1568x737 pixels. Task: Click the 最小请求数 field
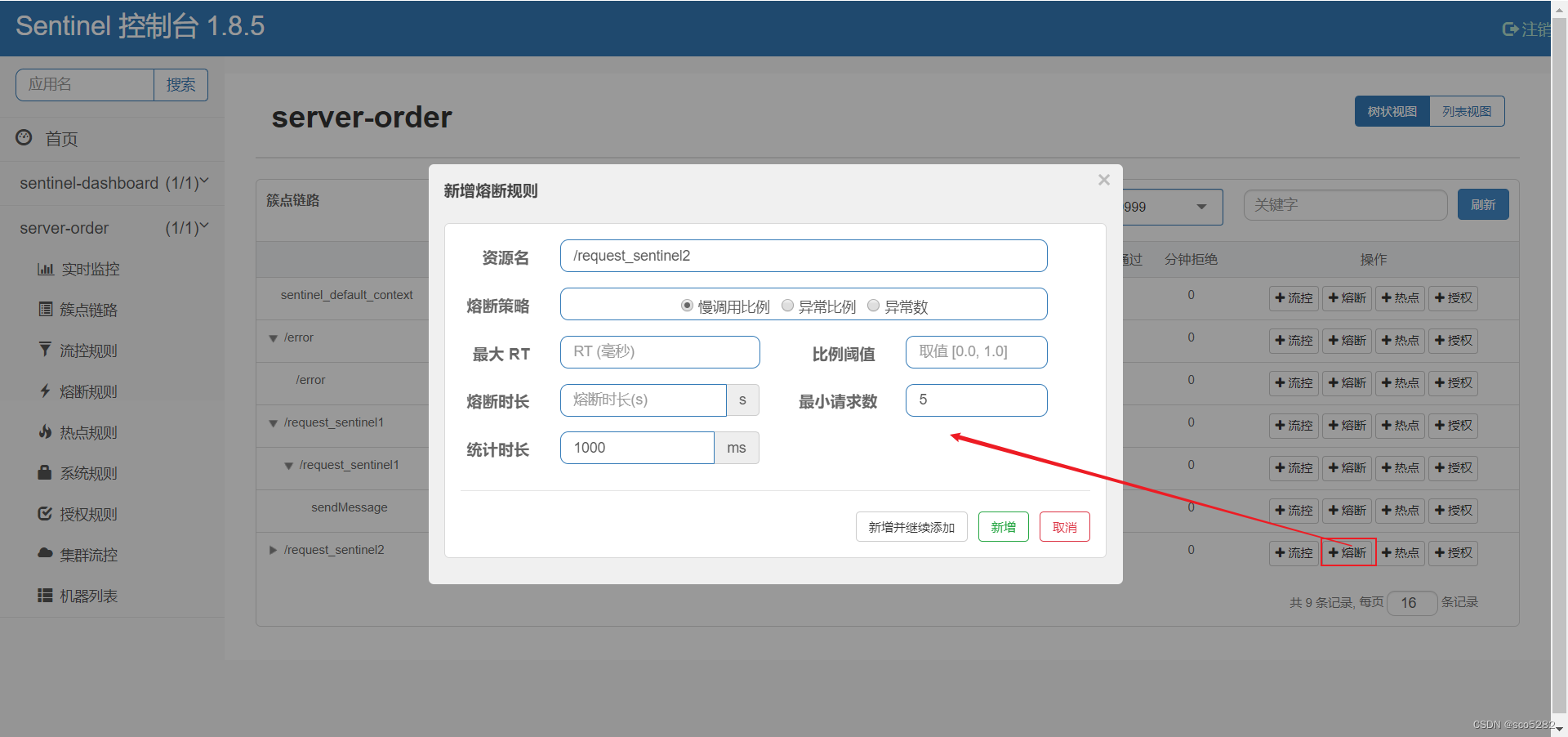coord(977,400)
